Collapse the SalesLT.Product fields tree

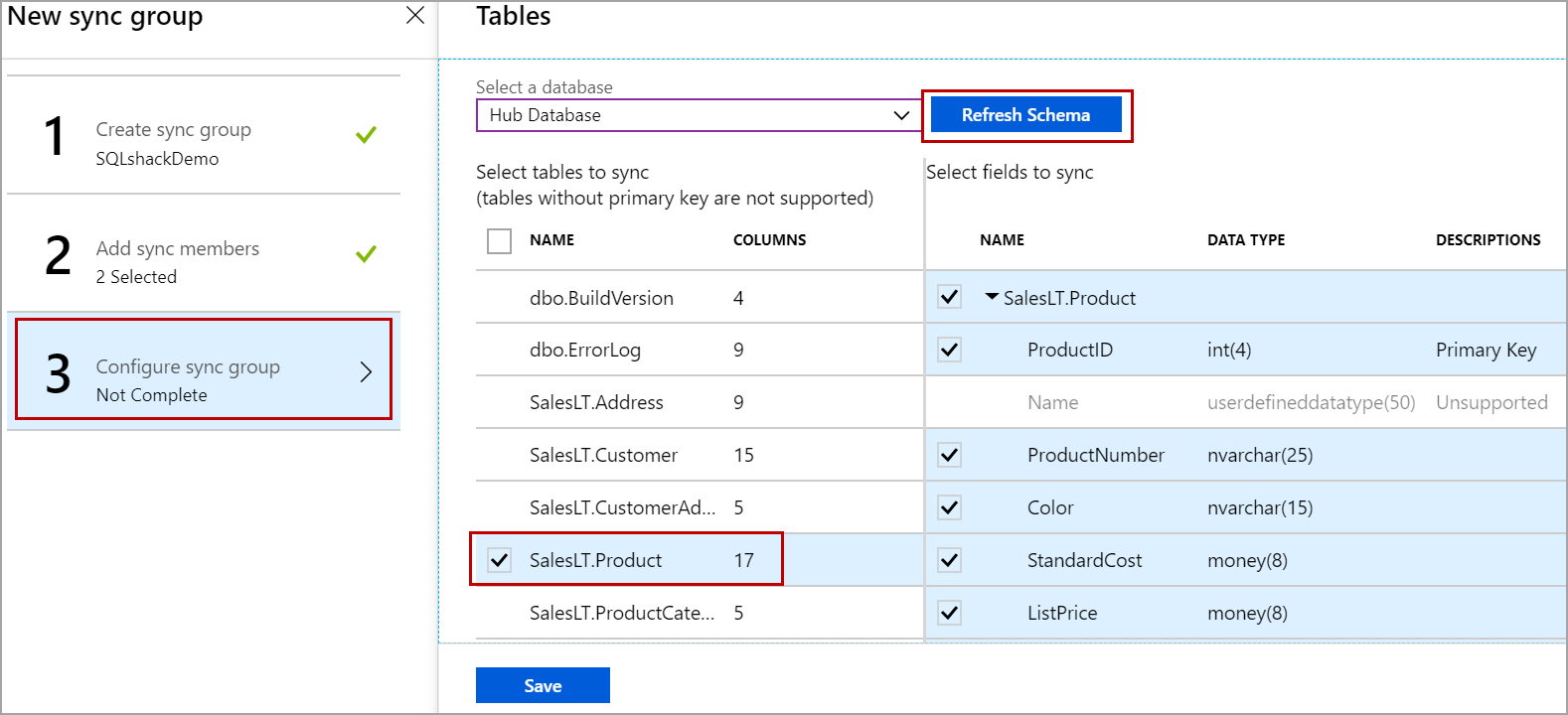[x=992, y=297]
